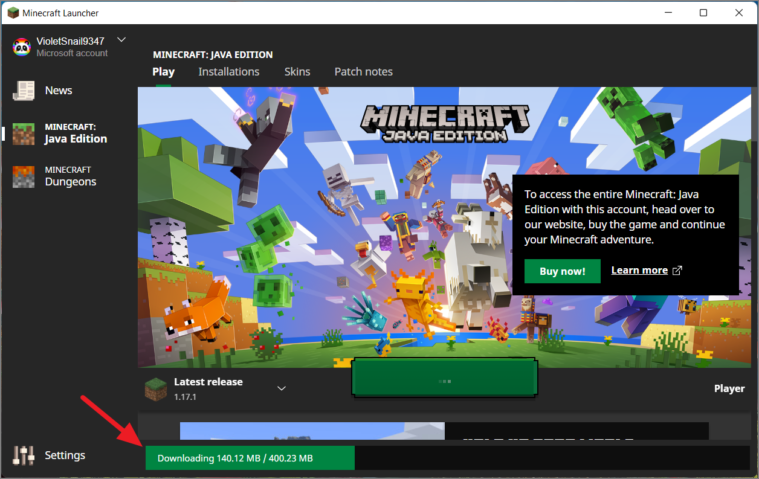Click the Minecraft Launcher title bar icon
Viewport: 759px width, 479px height.
coord(13,13)
